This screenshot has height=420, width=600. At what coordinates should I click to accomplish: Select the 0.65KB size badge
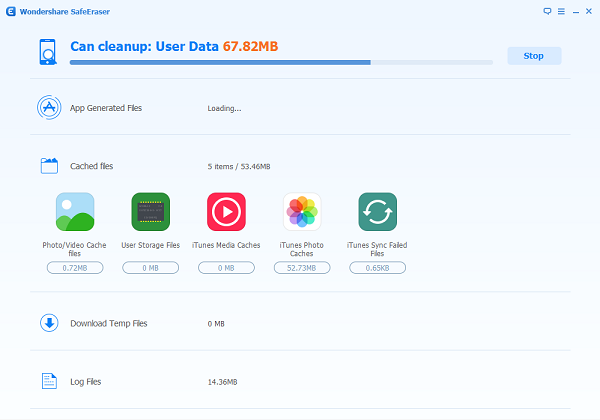[377, 268]
